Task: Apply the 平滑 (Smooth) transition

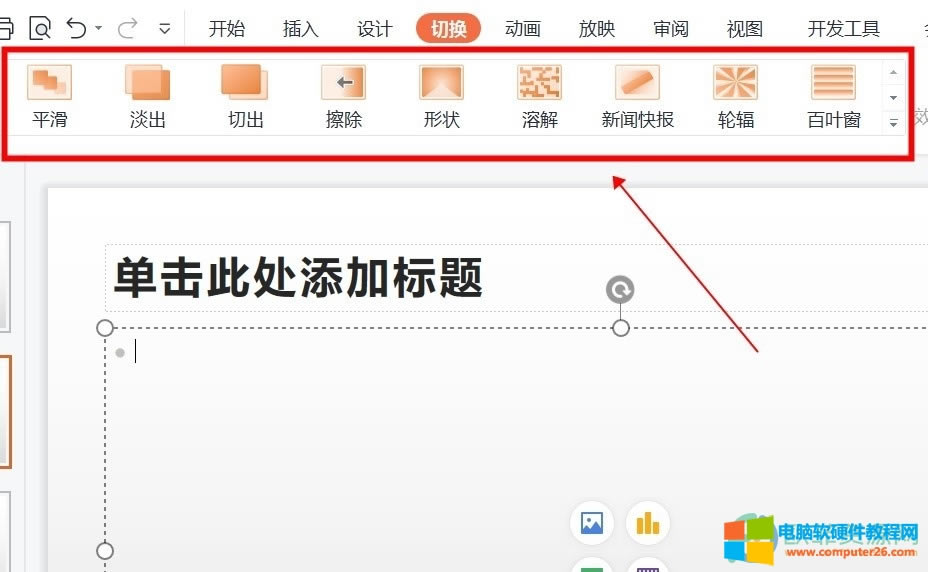Action: tap(49, 96)
